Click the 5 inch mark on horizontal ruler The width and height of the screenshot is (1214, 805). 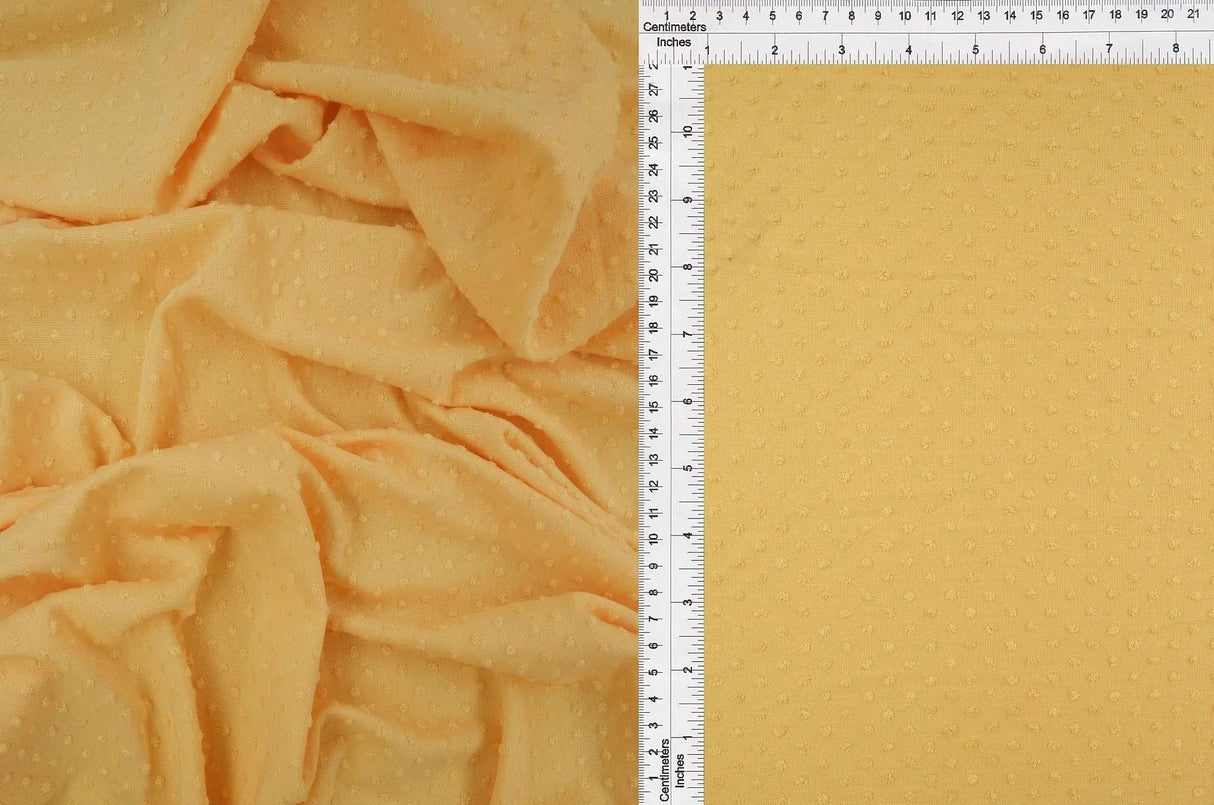click(975, 49)
